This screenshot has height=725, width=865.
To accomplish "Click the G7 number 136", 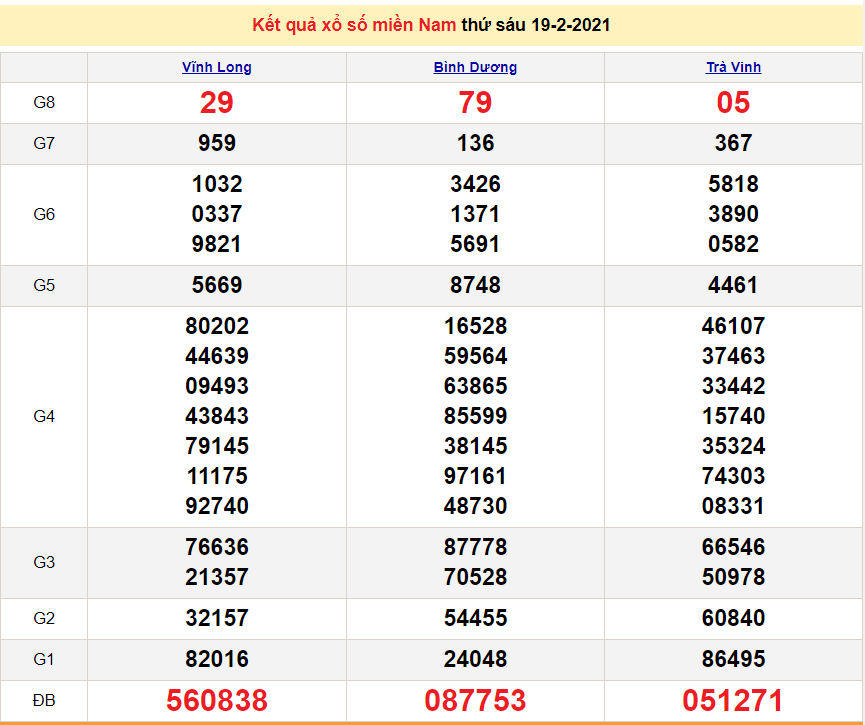I will [x=475, y=143].
